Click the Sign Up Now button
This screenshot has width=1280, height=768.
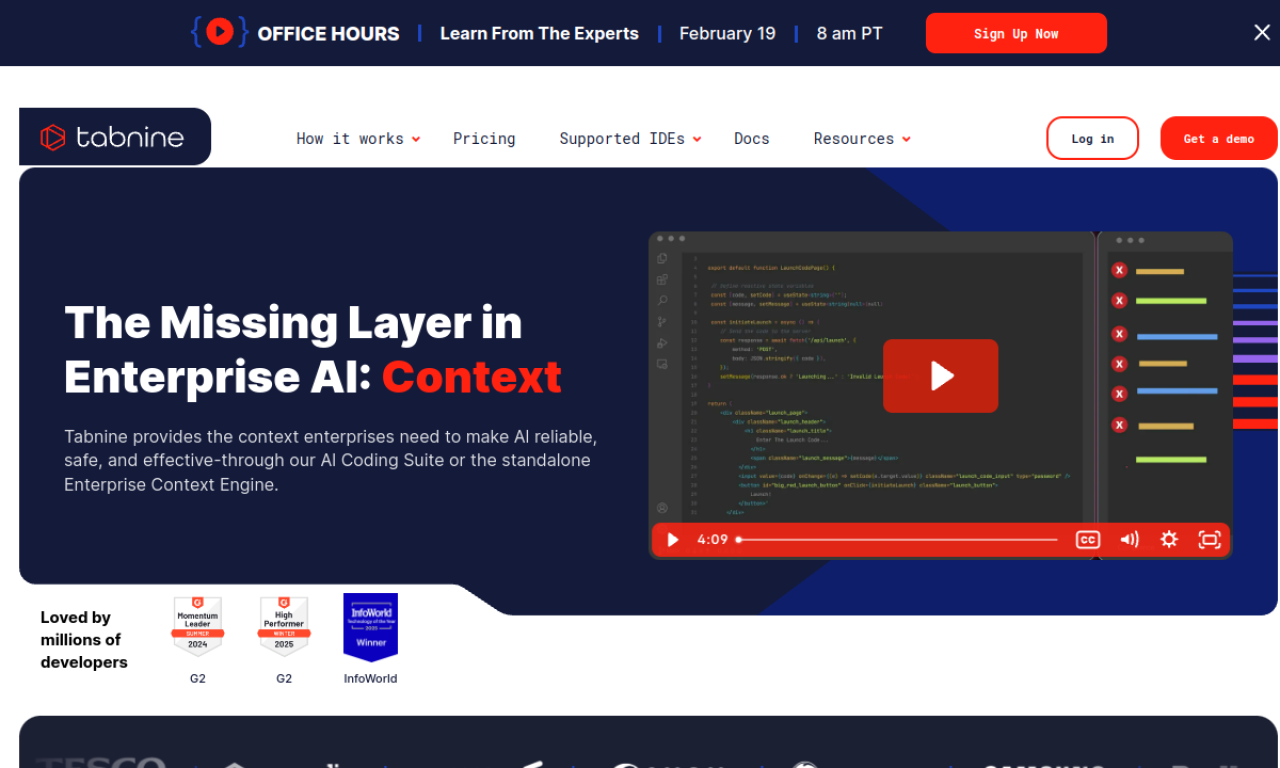point(1016,32)
